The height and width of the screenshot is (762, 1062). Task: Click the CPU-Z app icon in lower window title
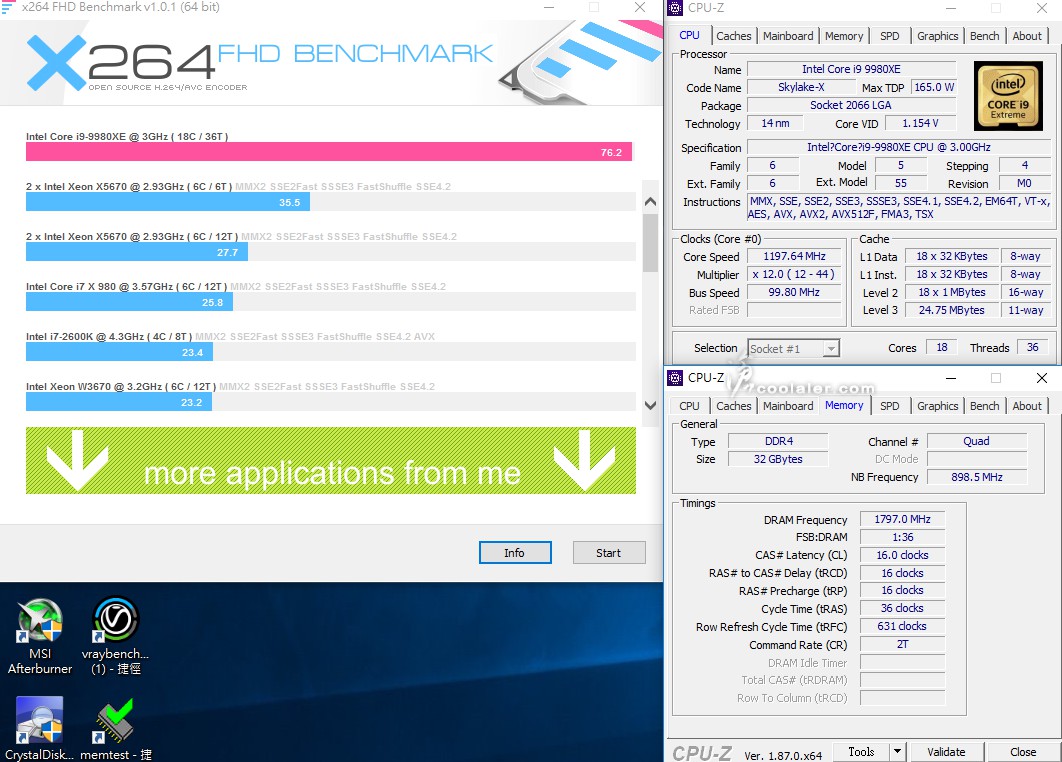[675, 377]
